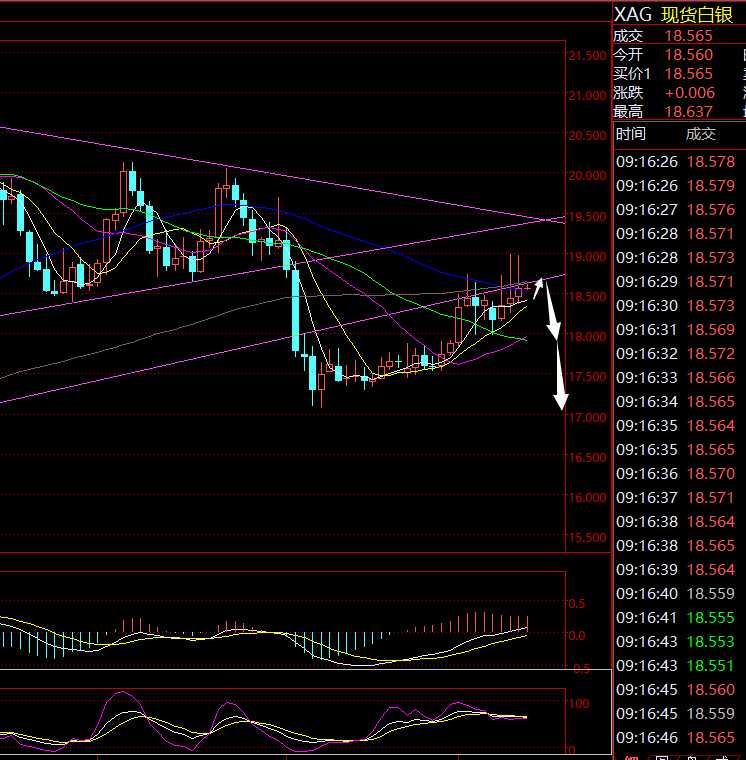Click the 21.000 price axis label

click(587, 95)
